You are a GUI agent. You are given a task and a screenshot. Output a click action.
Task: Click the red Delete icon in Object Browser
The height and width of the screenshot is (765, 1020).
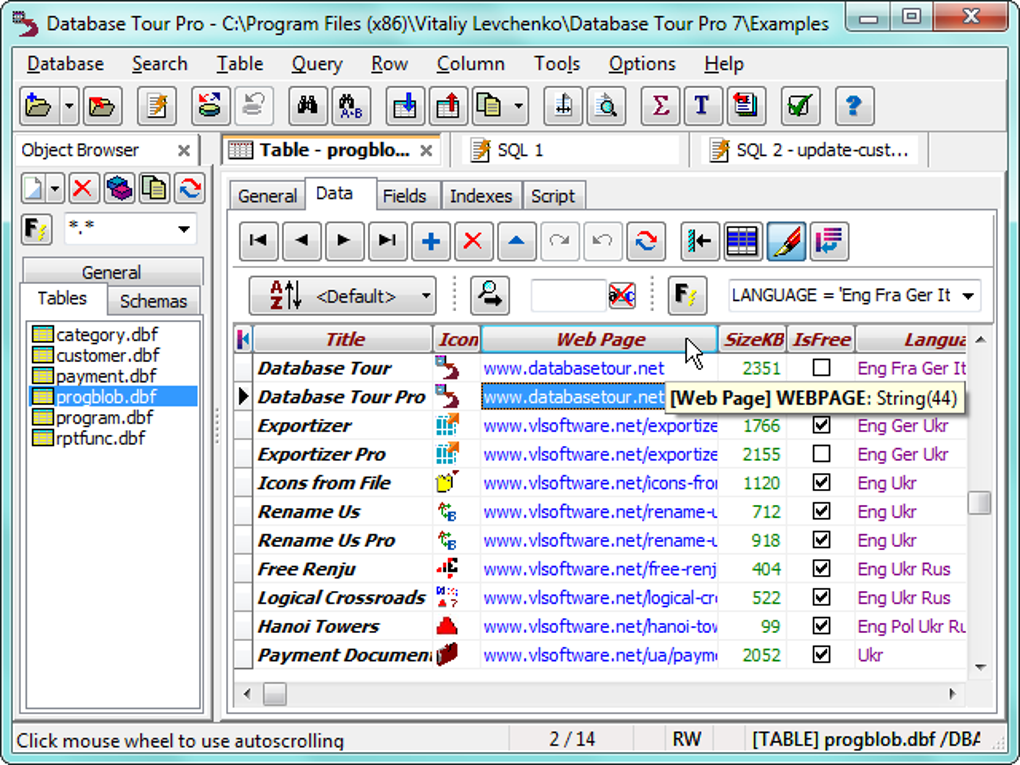83,189
